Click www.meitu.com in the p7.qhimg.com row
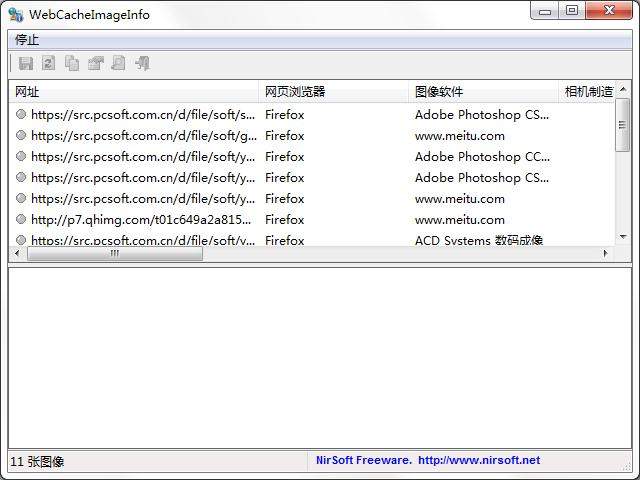 (460, 220)
